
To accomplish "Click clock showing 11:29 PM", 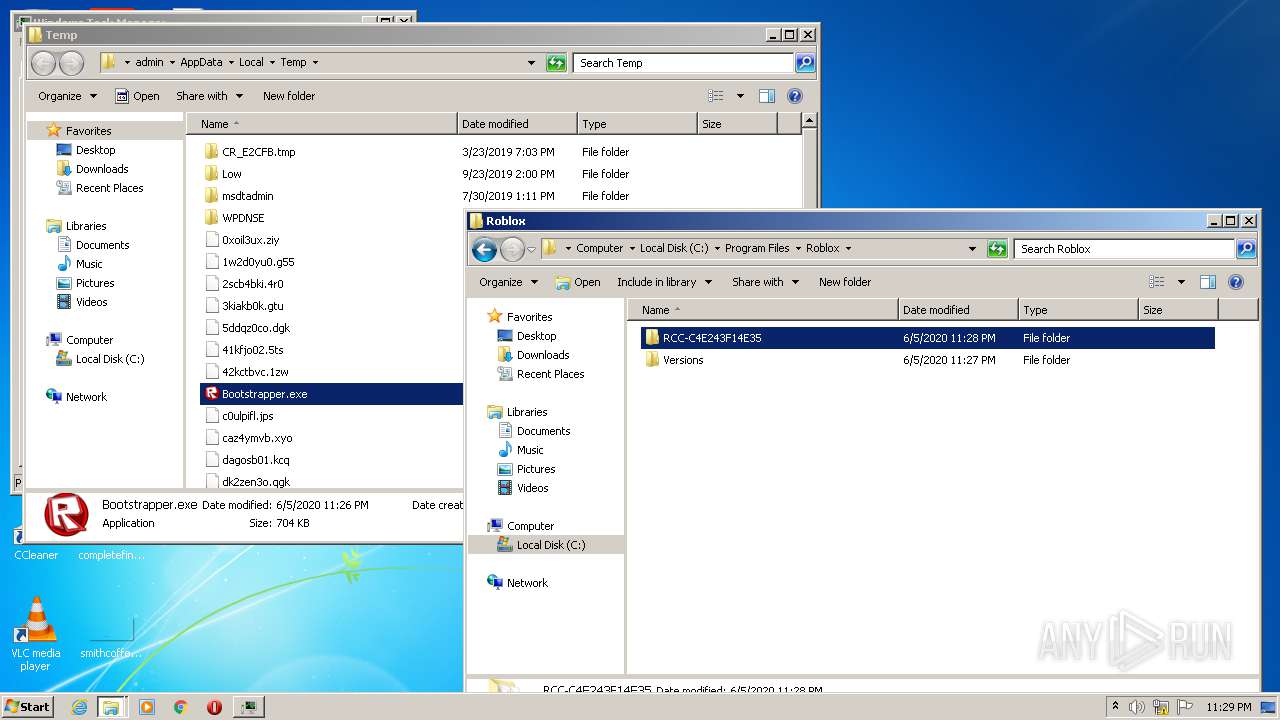I will [1228, 707].
